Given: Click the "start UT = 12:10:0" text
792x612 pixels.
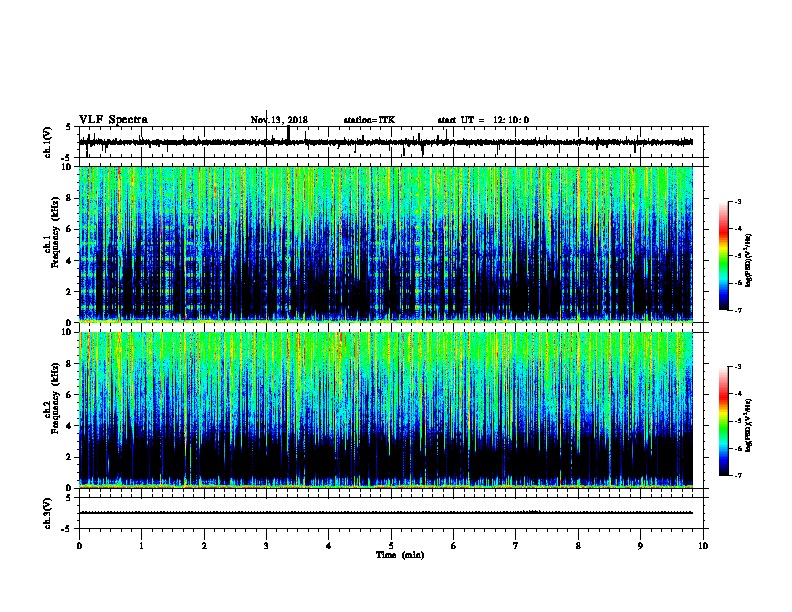Looking at the screenshot, I should (x=483, y=120).
